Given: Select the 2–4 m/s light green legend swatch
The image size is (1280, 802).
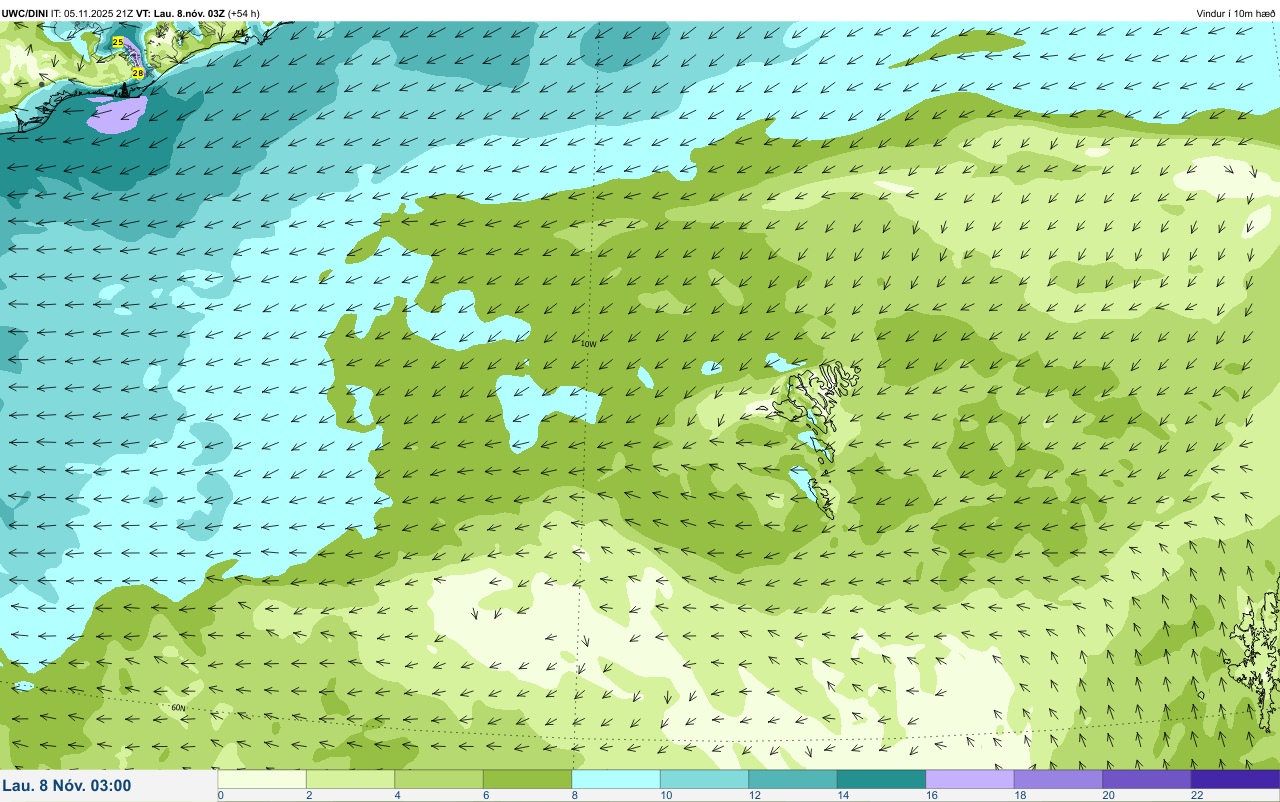Looking at the screenshot, I should [x=350, y=779].
